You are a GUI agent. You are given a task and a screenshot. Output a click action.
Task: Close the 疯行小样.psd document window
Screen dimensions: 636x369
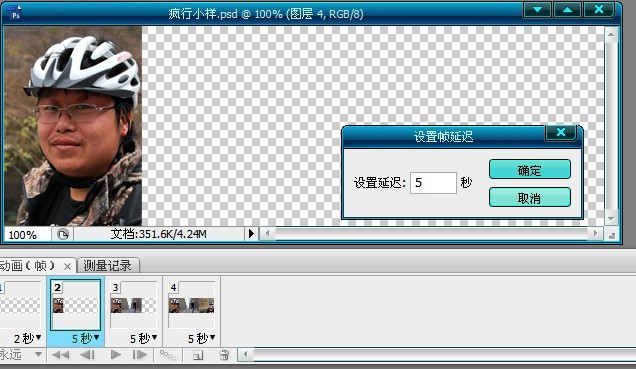click(599, 10)
